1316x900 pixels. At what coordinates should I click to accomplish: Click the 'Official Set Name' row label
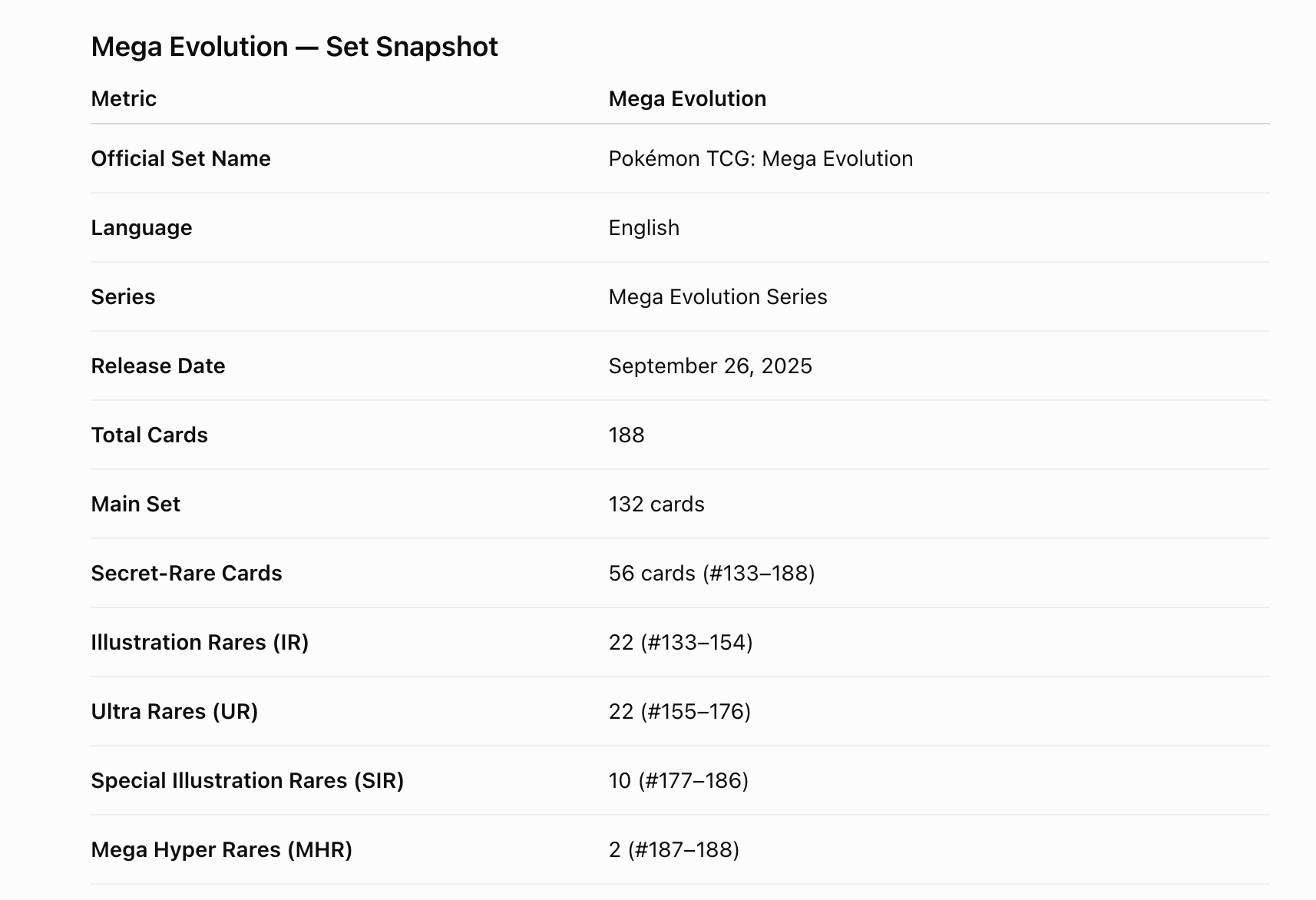point(180,159)
